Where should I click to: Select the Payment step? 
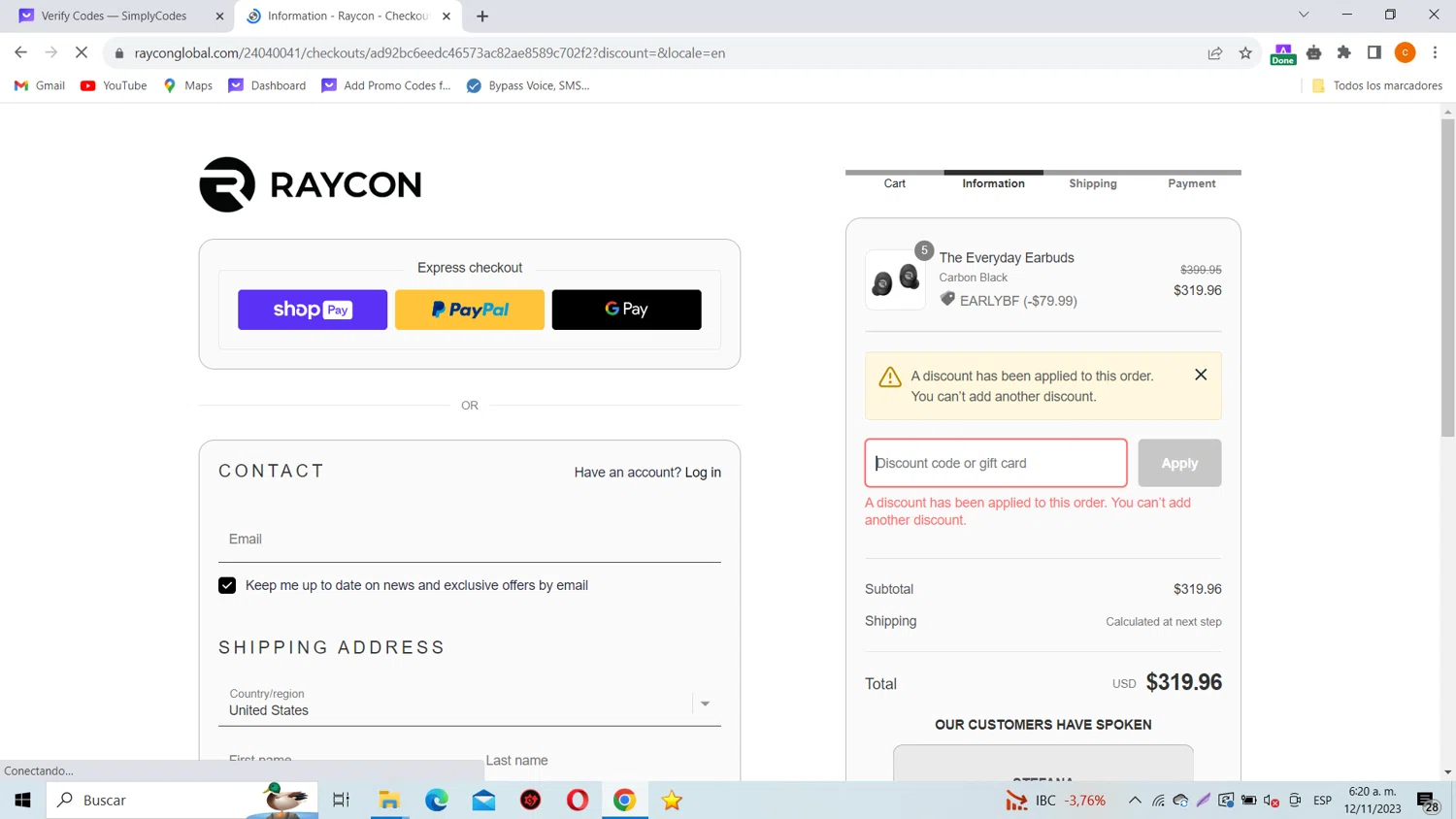tap(1192, 183)
